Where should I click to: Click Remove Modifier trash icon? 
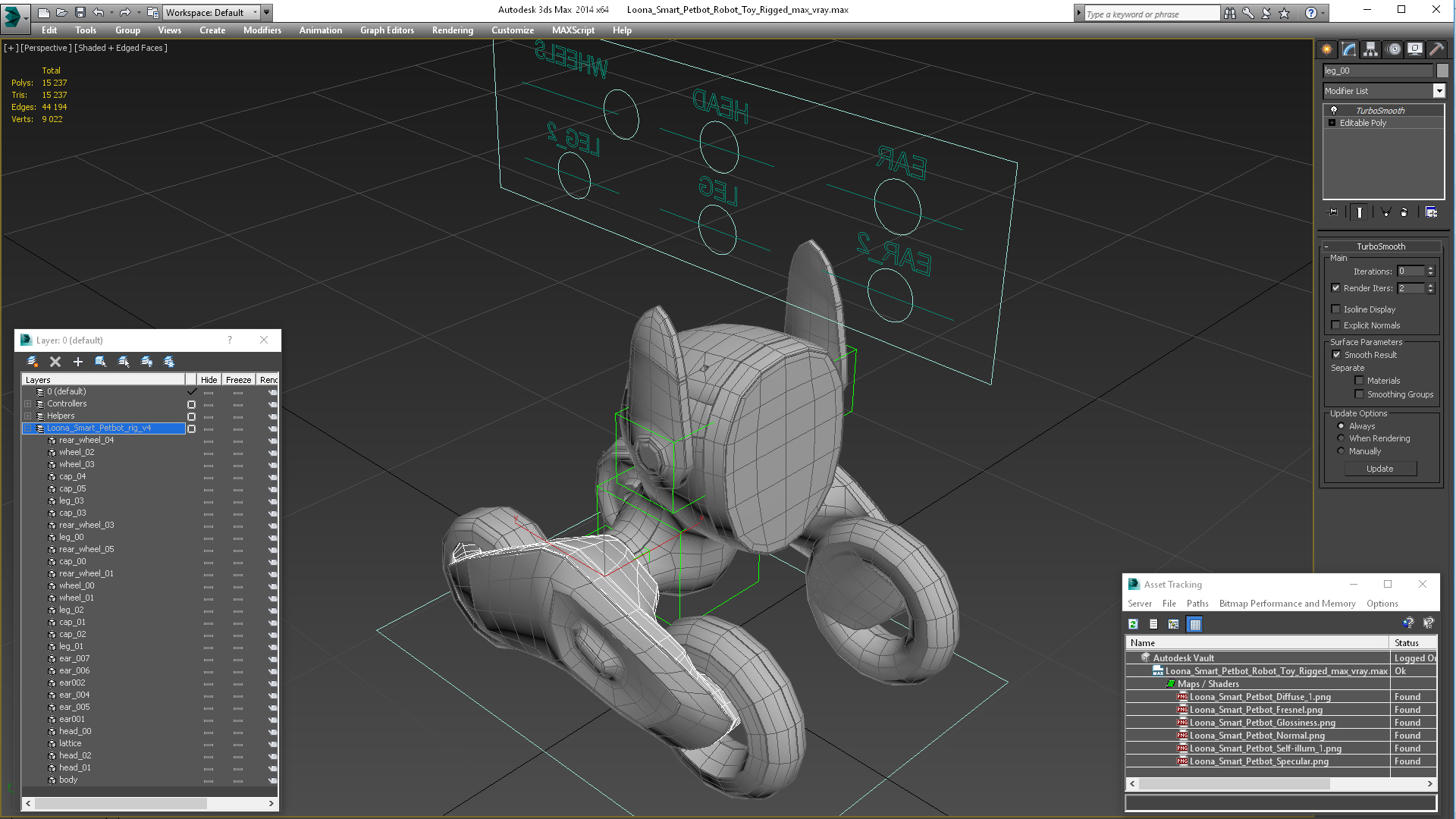point(1404,212)
